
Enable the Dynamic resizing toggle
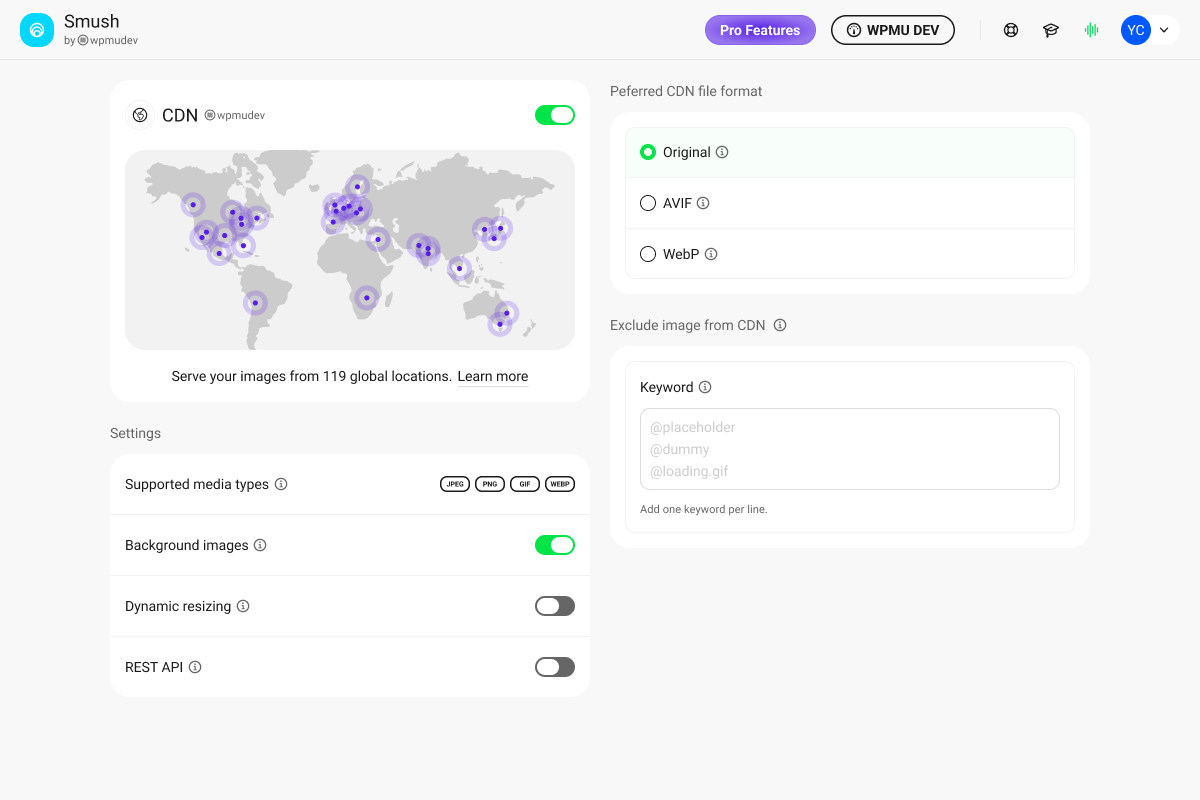pos(555,606)
